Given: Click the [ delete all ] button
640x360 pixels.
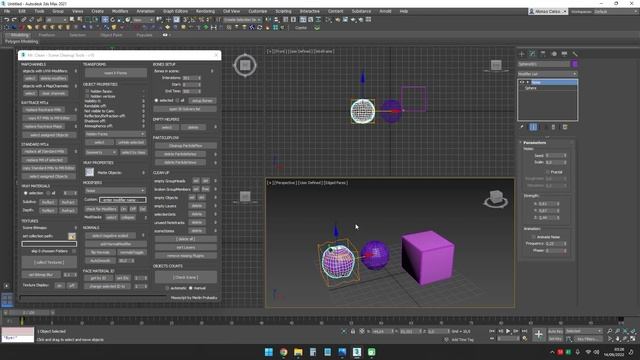Looking at the screenshot, I should pos(186,239).
